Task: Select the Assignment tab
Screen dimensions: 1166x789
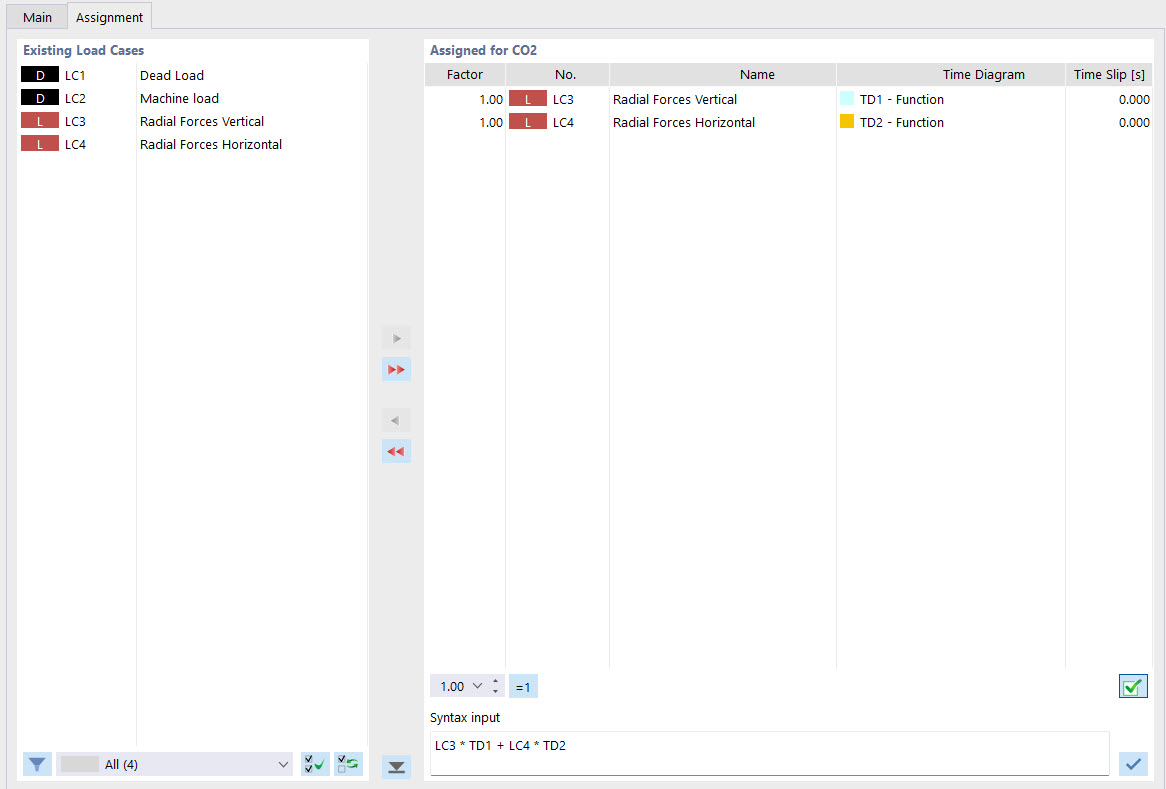Action: click(x=109, y=17)
